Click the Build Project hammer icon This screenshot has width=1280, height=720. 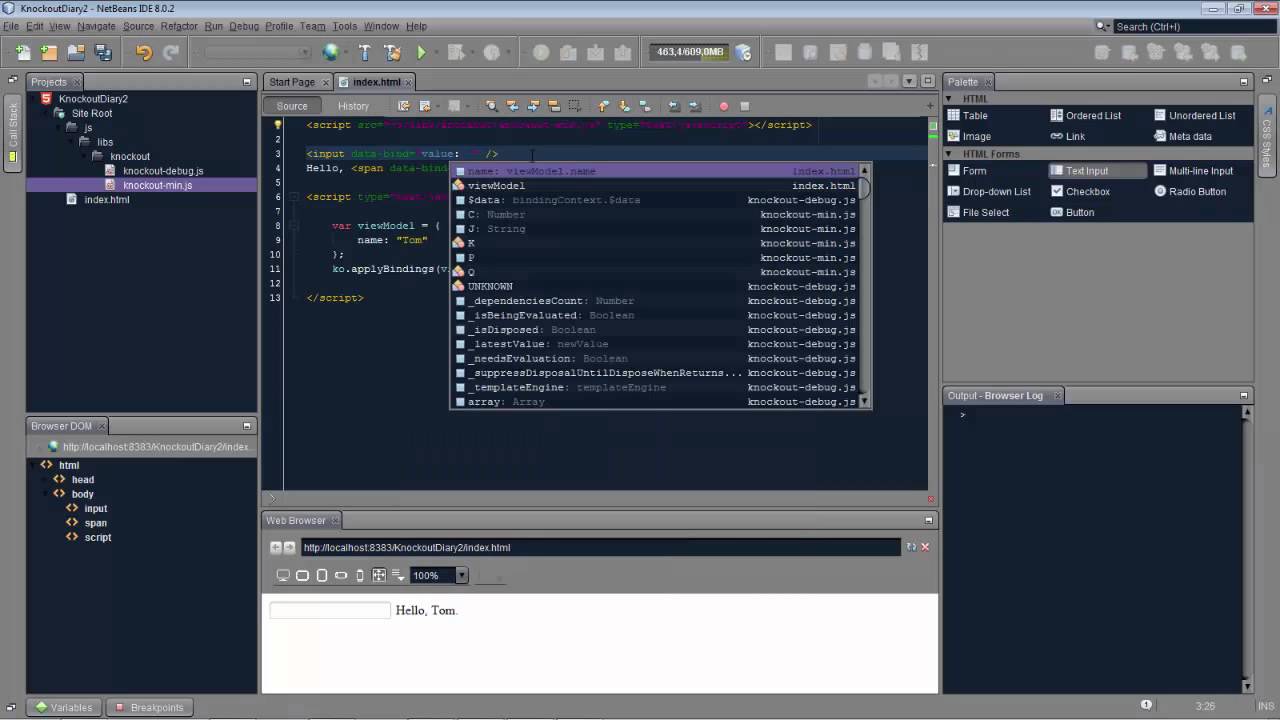point(365,52)
